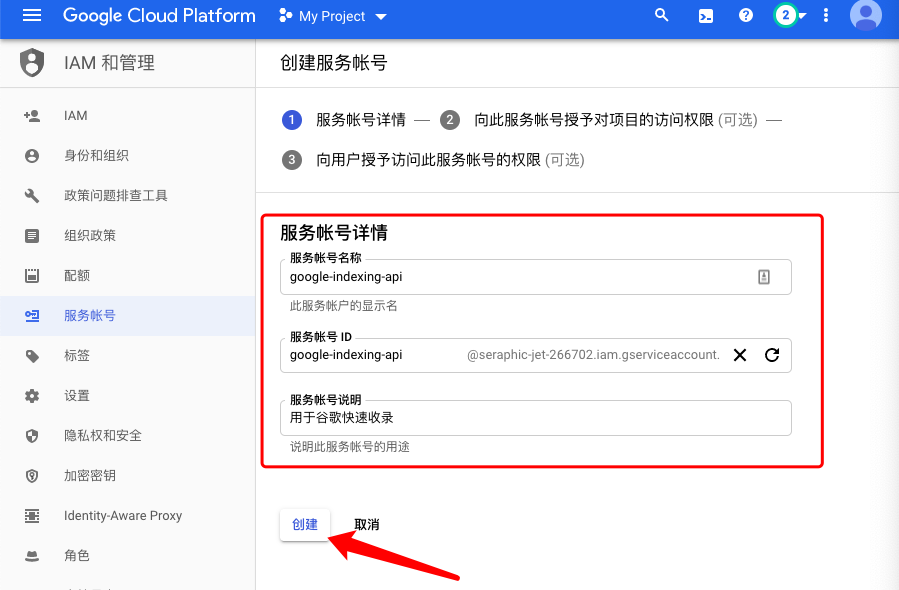The width and height of the screenshot is (899, 590).
Task: Click the policy troubleshooter wrench icon
Action: (32, 196)
